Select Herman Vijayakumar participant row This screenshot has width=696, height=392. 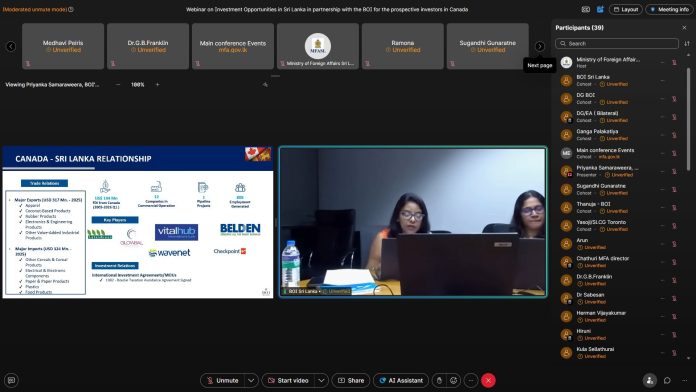point(619,317)
